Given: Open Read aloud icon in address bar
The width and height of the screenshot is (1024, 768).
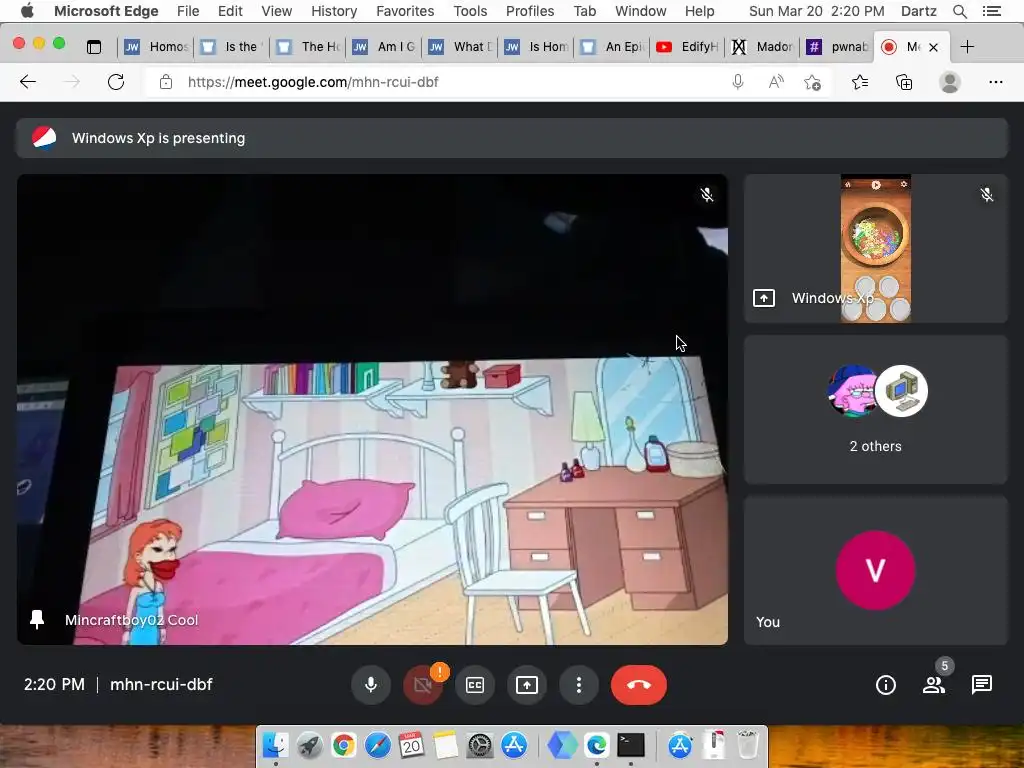Looking at the screenshot, I should tap(776, 82).
